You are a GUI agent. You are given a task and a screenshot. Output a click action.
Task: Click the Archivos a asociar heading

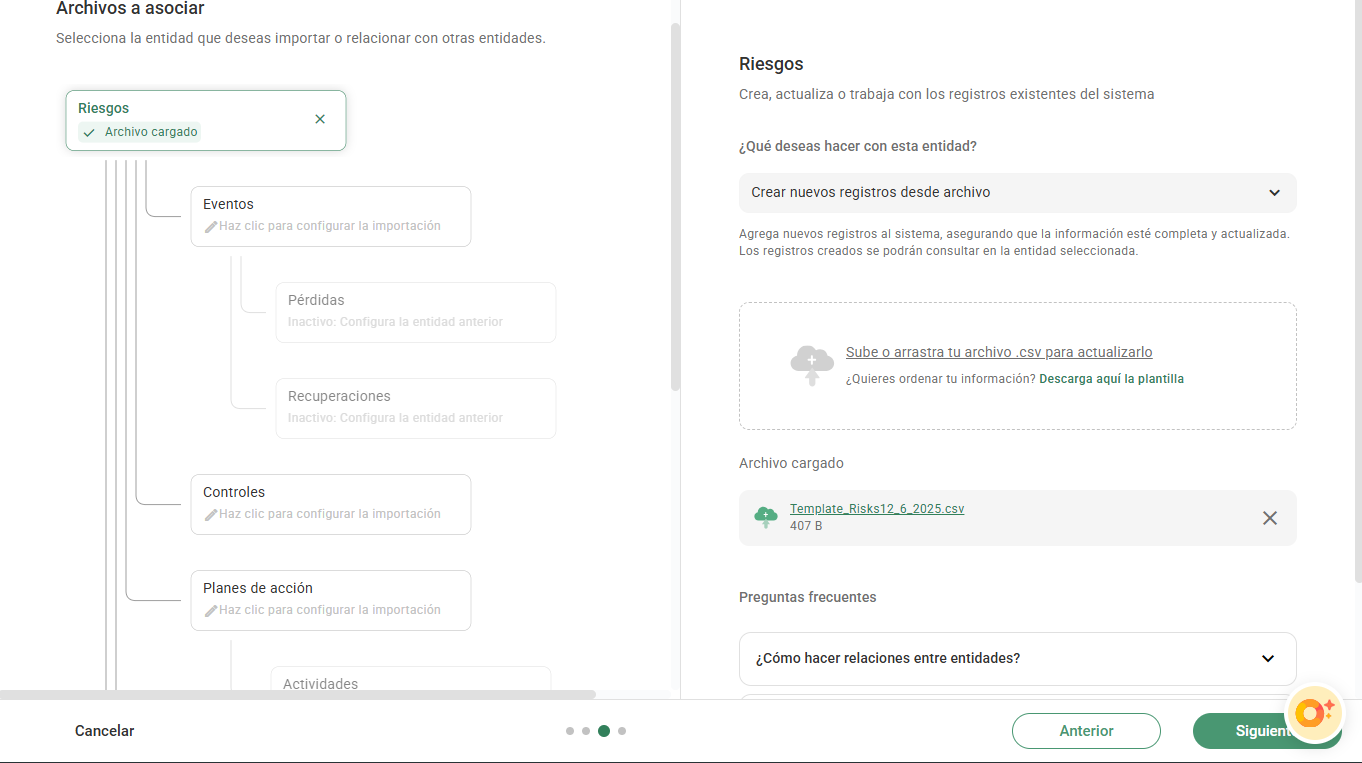pos(130,9)
